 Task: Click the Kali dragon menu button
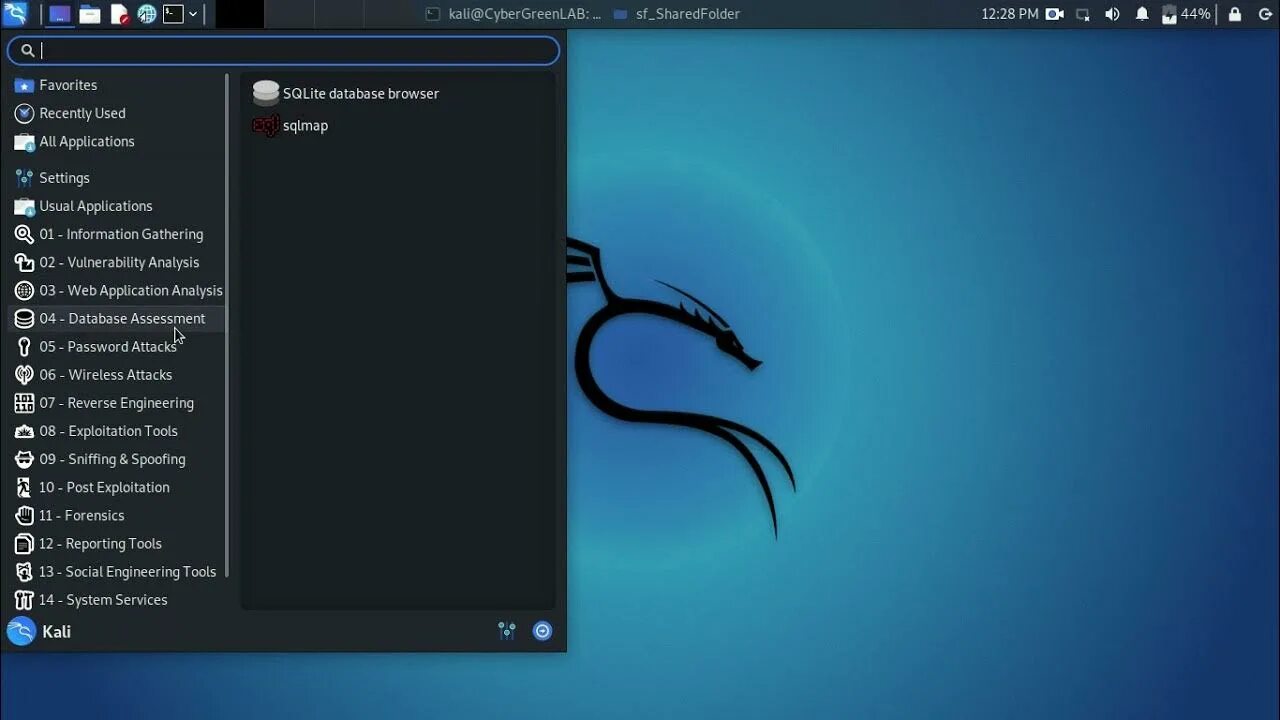16,14
